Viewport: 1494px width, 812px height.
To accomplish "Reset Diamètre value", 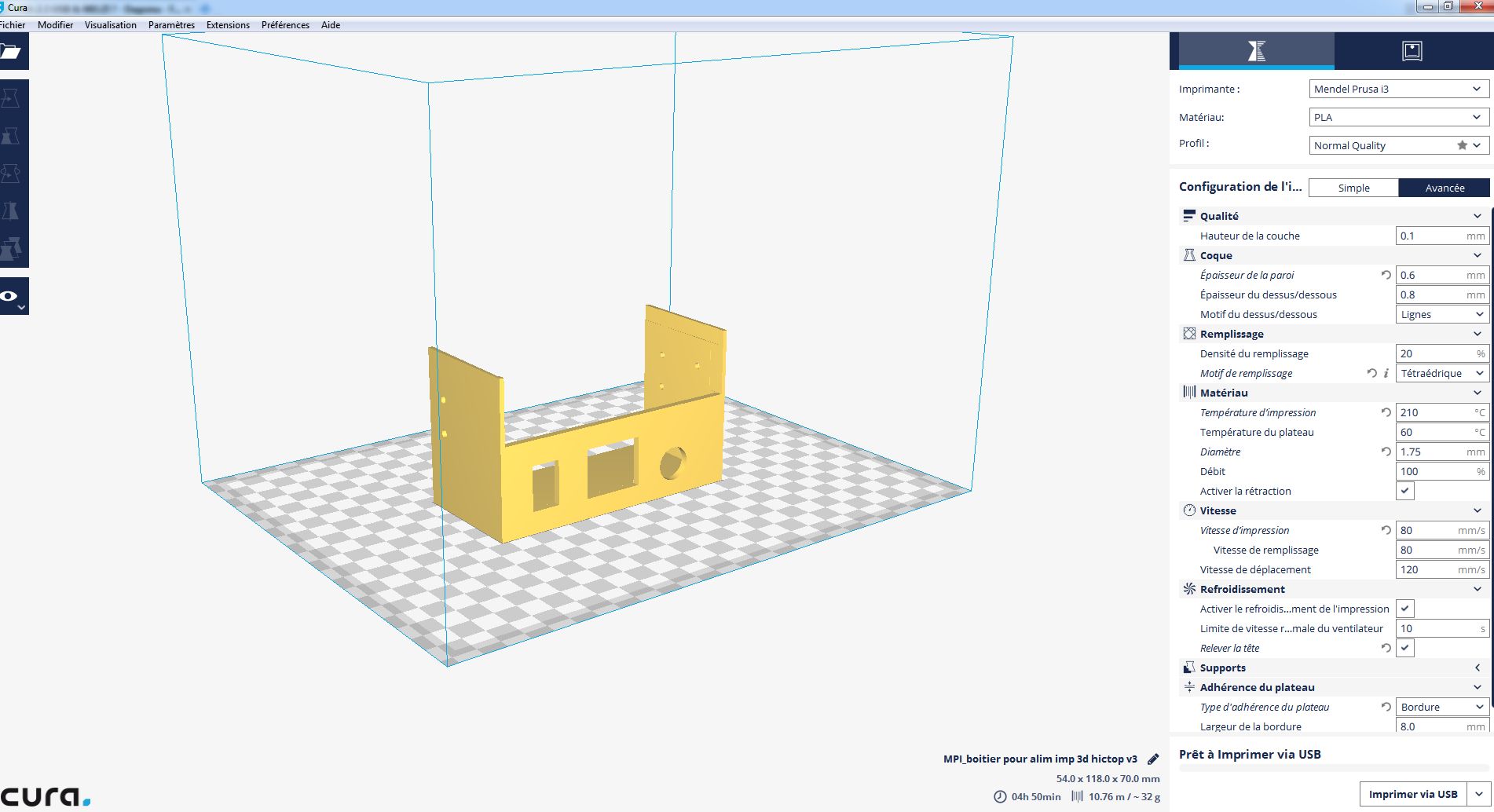I will point(1386,452).
